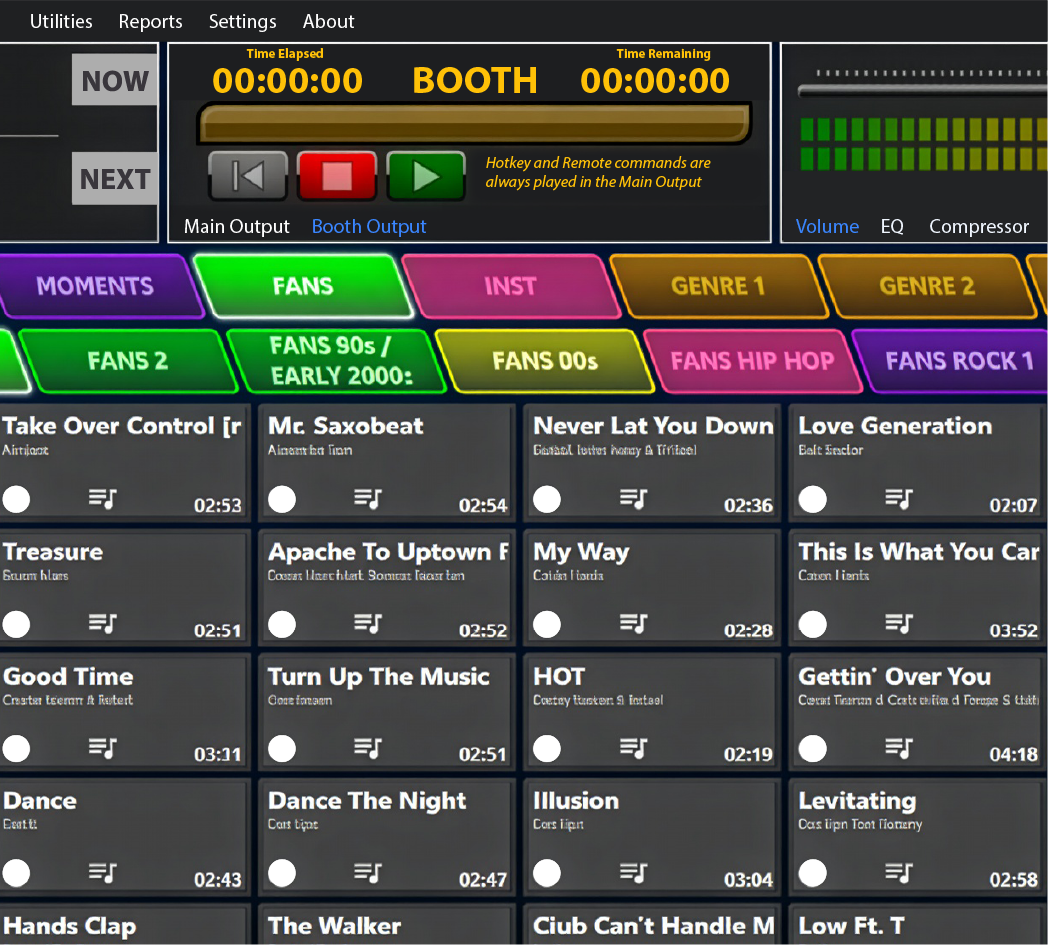Image resolution: width=1048 pixels, height=945 pixels.
Task: Toggle the white circle on Take Over Control
Action: pyautogui.click(x=16, y=499)
